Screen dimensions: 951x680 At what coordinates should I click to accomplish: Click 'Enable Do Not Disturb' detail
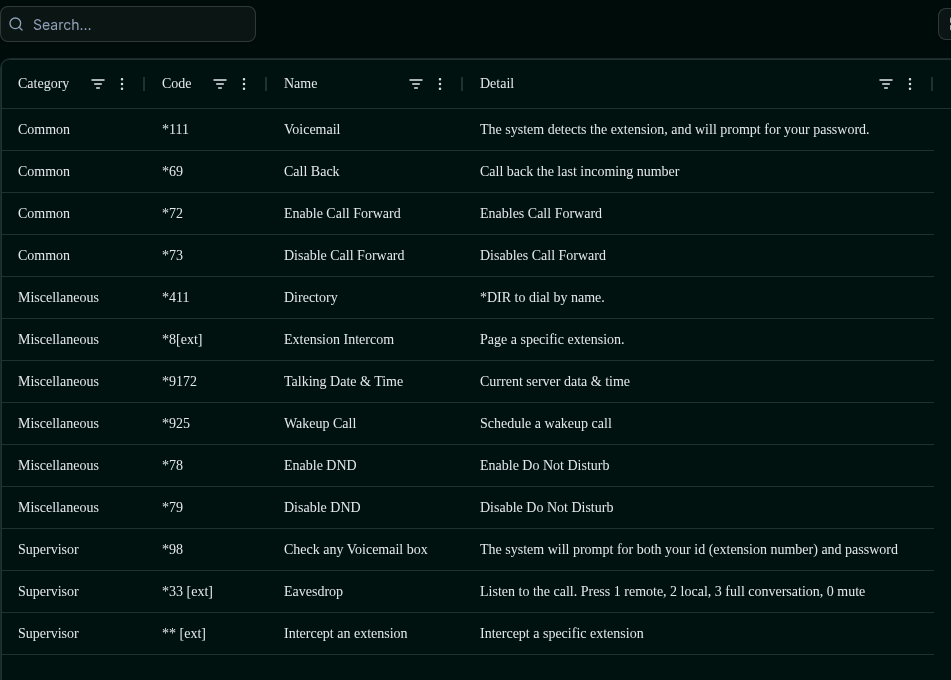[545, 465]
